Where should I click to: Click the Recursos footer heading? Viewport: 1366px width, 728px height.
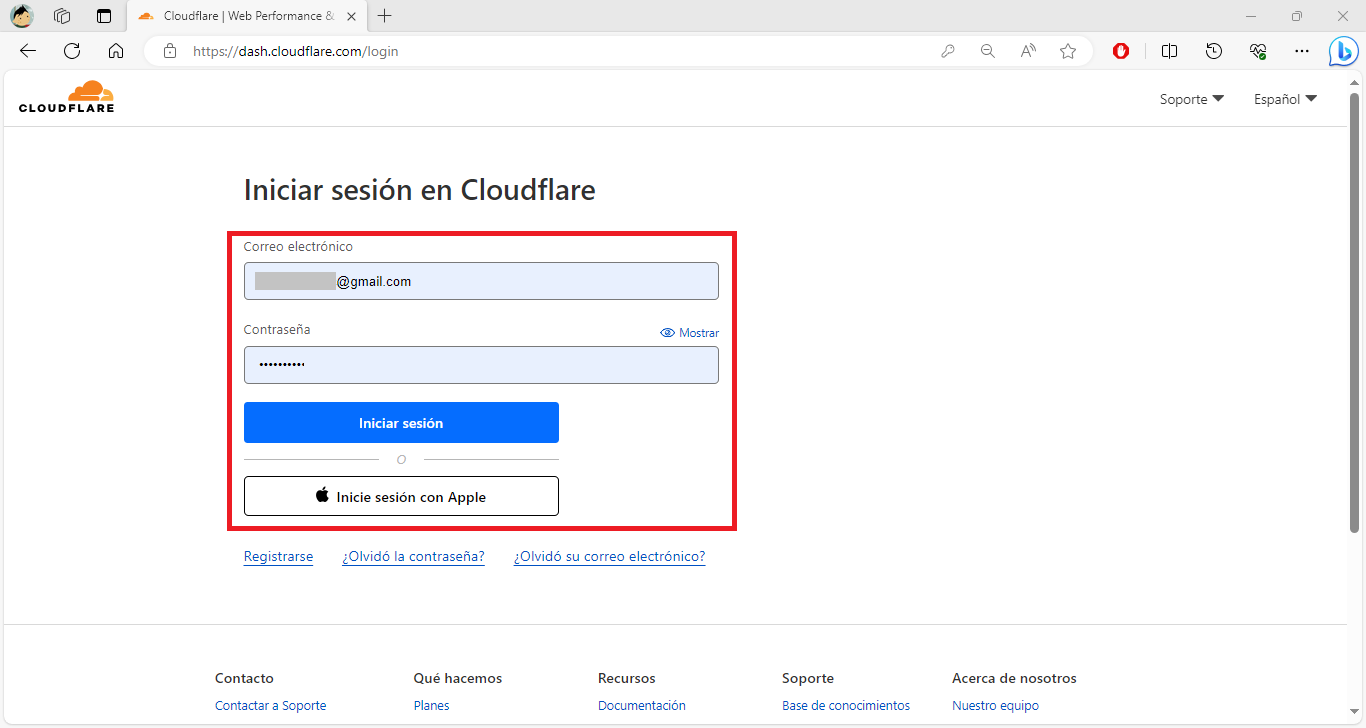click(x=626, y=678)
